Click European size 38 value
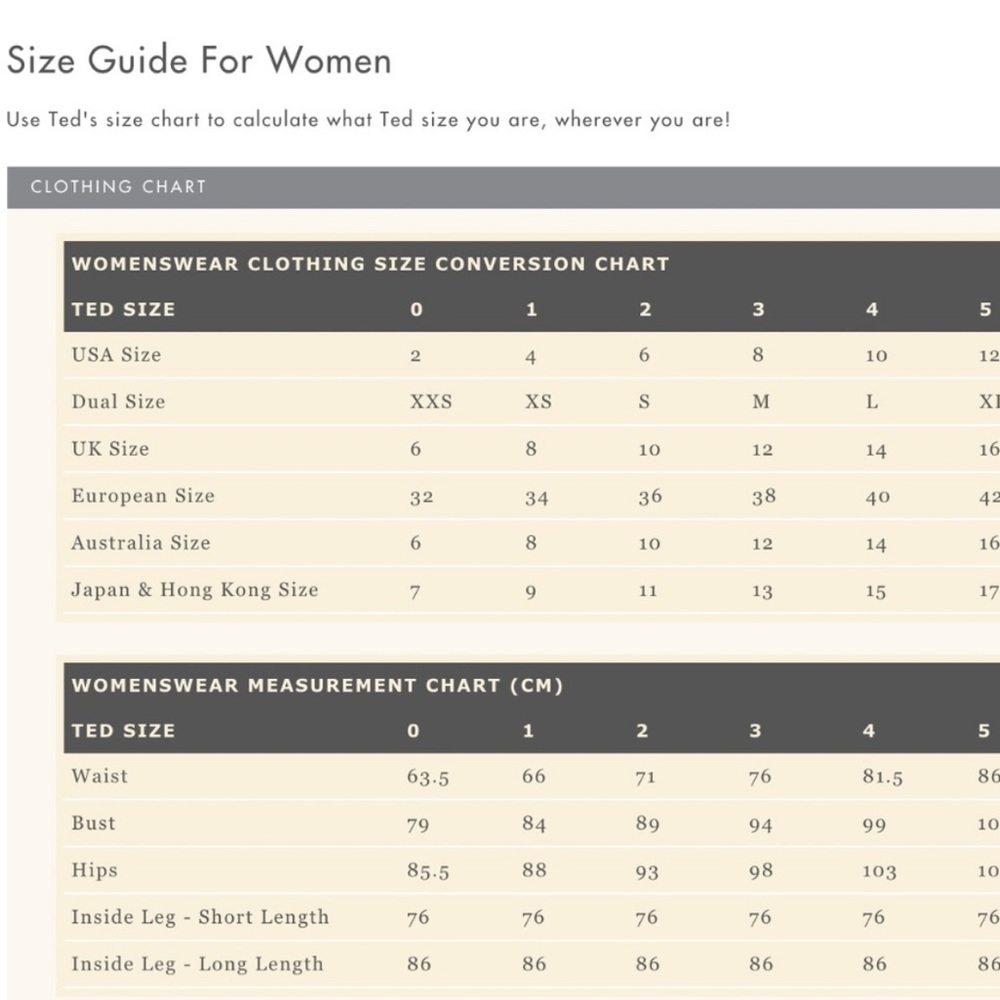 click(763, 496)
